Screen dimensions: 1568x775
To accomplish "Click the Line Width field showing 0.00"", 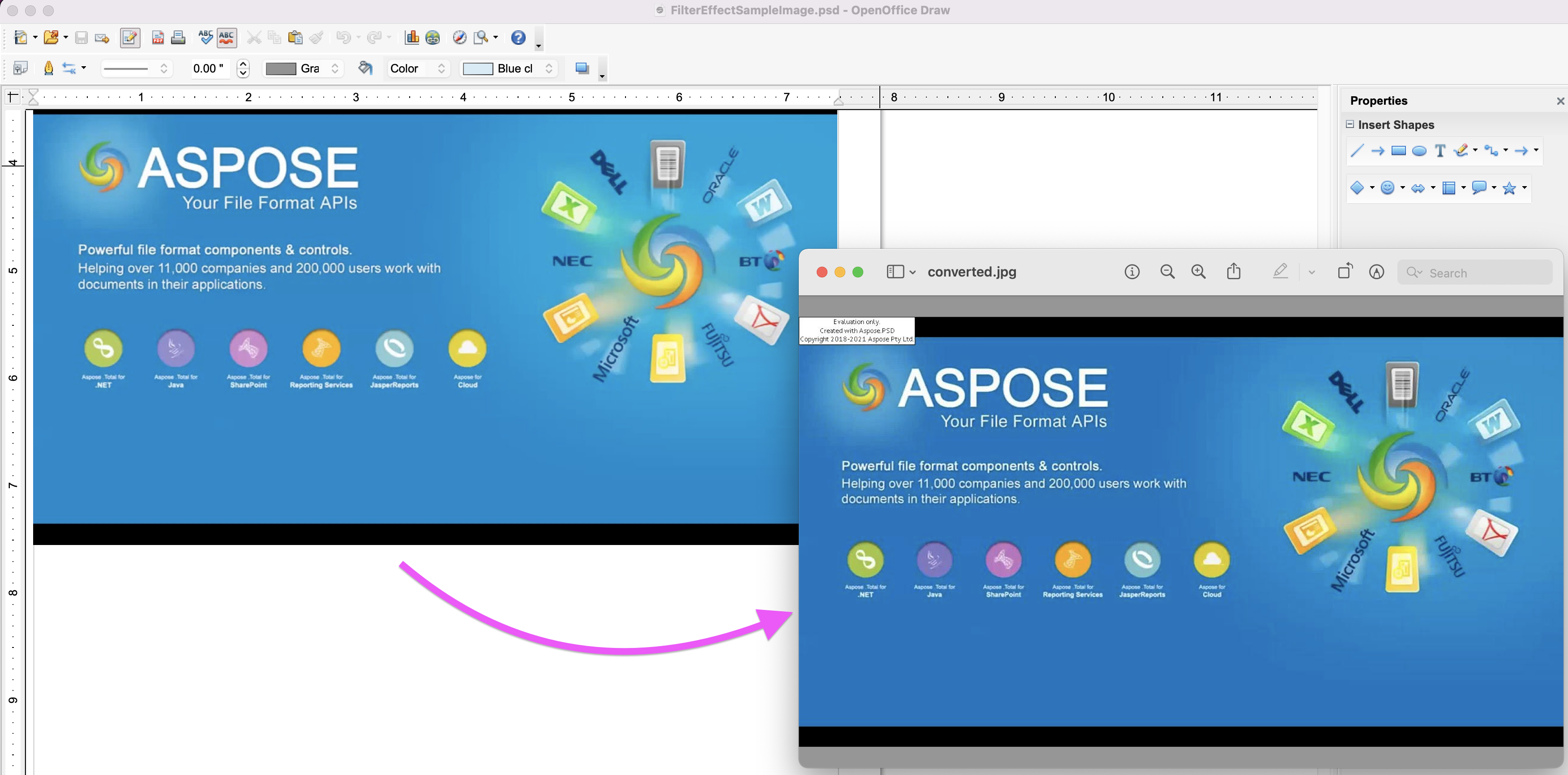I will point(210,69).
